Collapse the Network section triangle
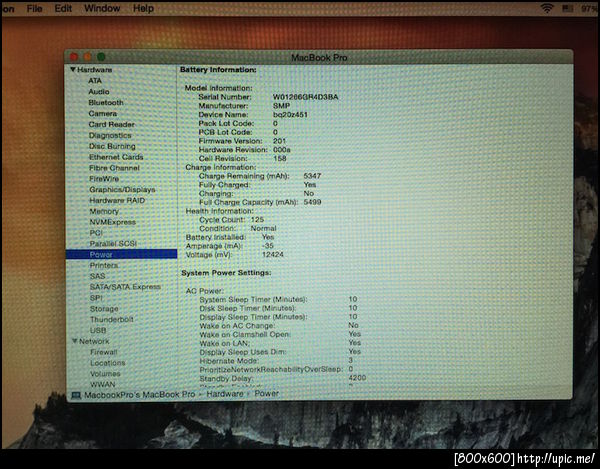Viewport: 600px width, 469px height. pos(75,341)
